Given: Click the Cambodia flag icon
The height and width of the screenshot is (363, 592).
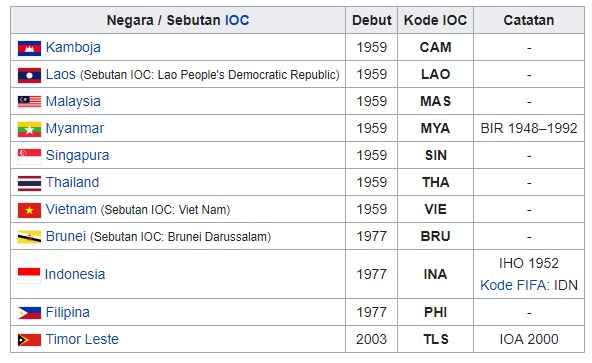Looking at the screenshot, I should click(29, 49).
